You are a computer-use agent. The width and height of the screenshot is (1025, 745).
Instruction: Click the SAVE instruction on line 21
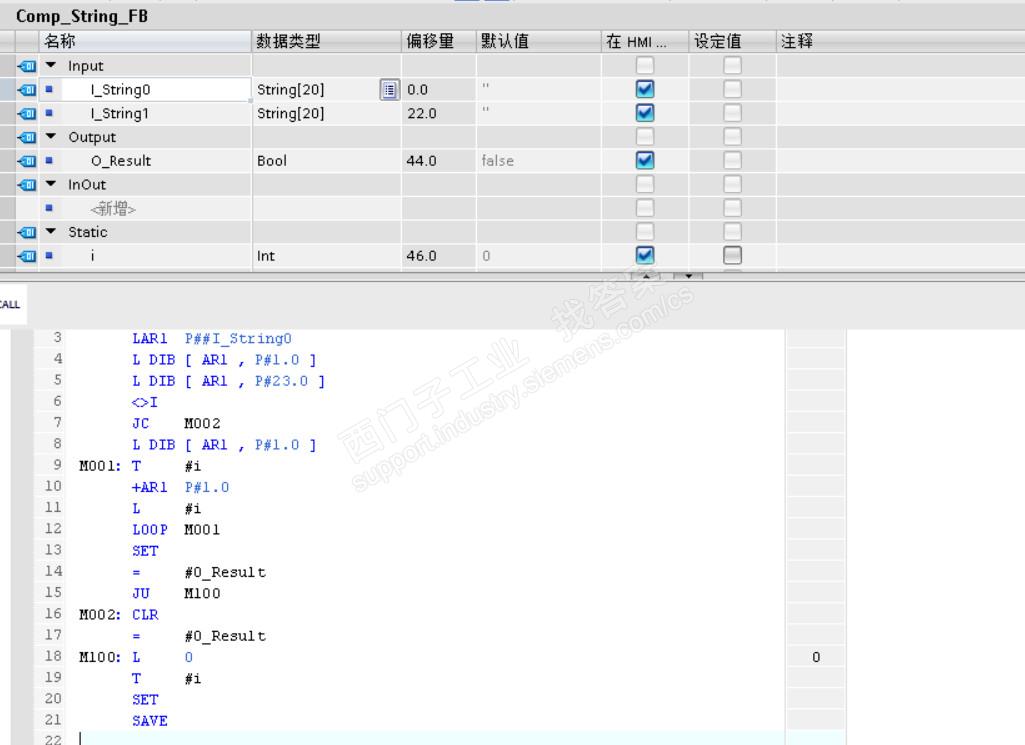click(x=150, y=721)
